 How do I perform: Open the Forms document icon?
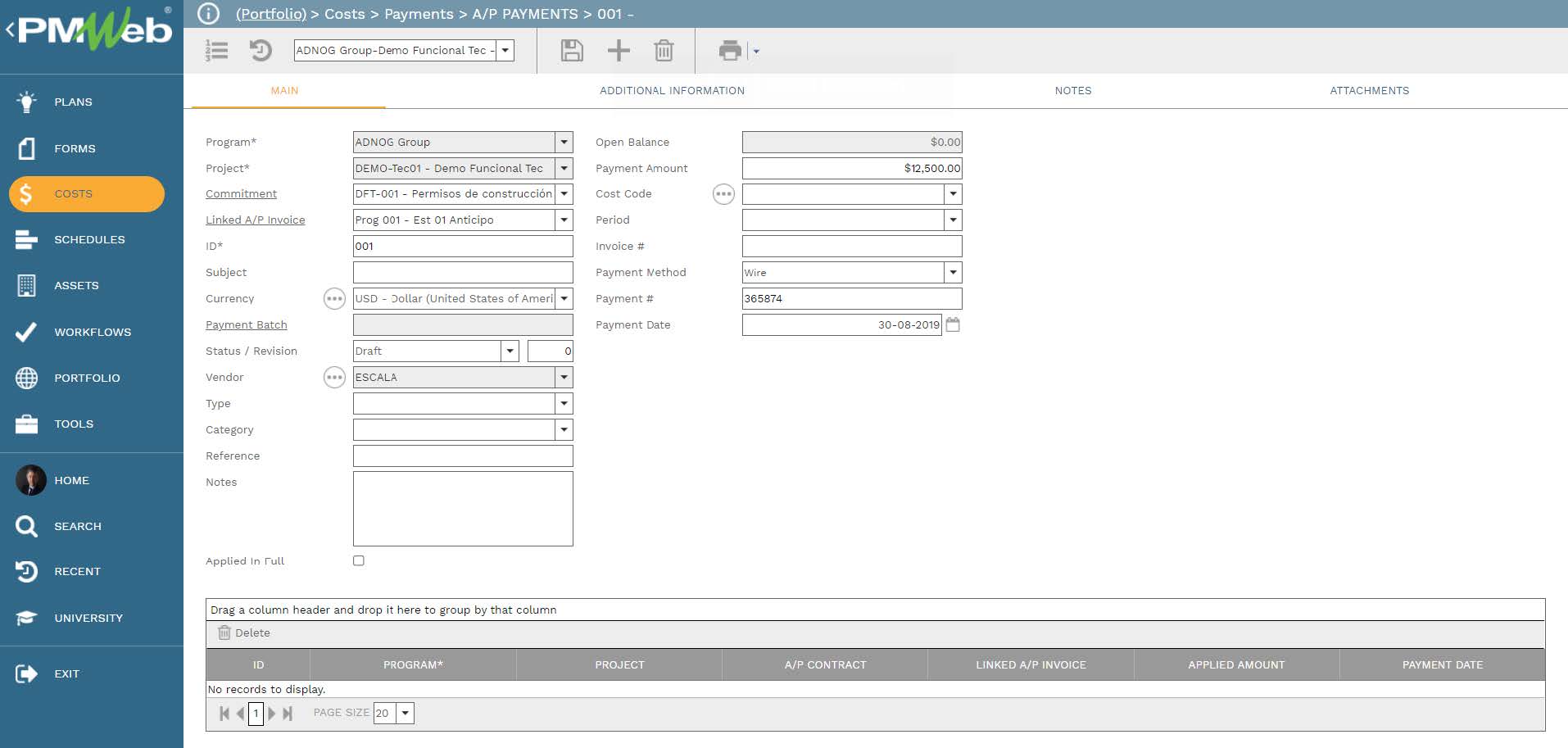pos(26,148)
